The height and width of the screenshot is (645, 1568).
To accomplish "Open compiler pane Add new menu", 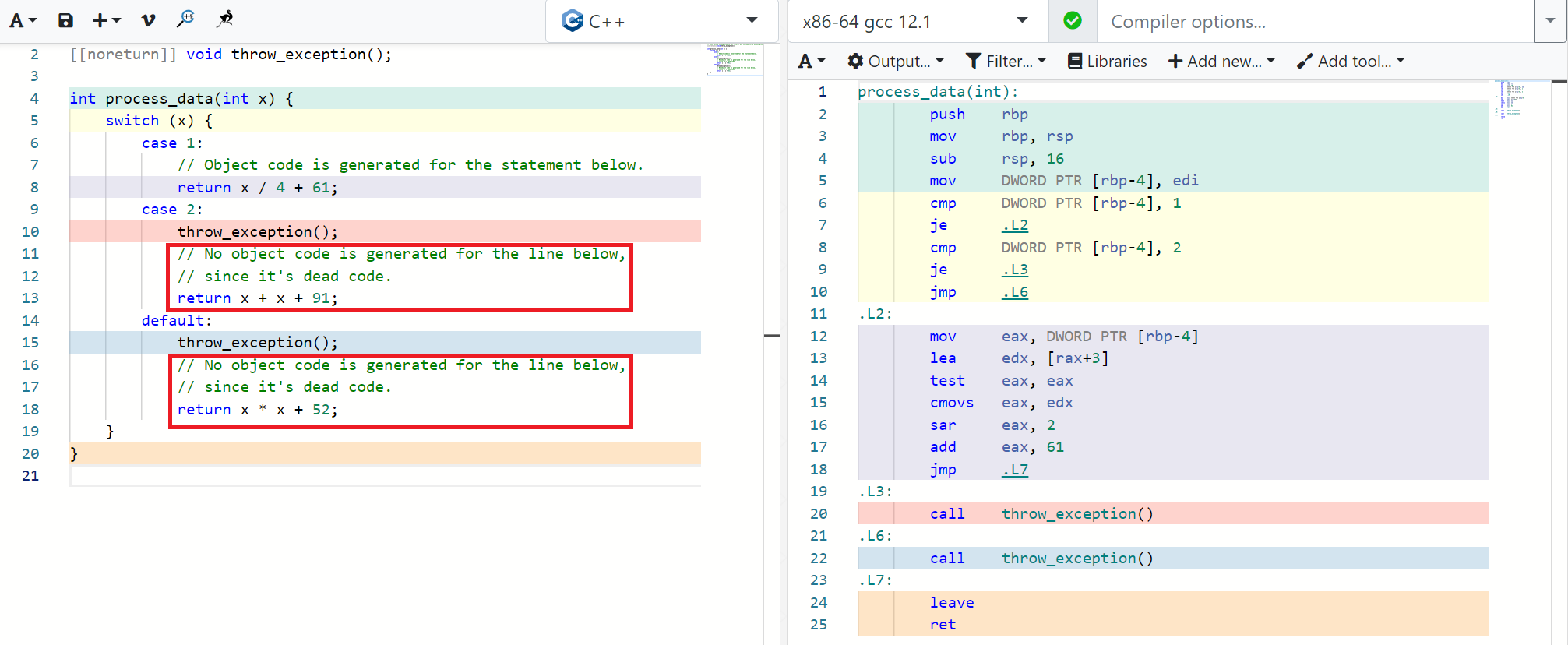I will pos(1221,61).
